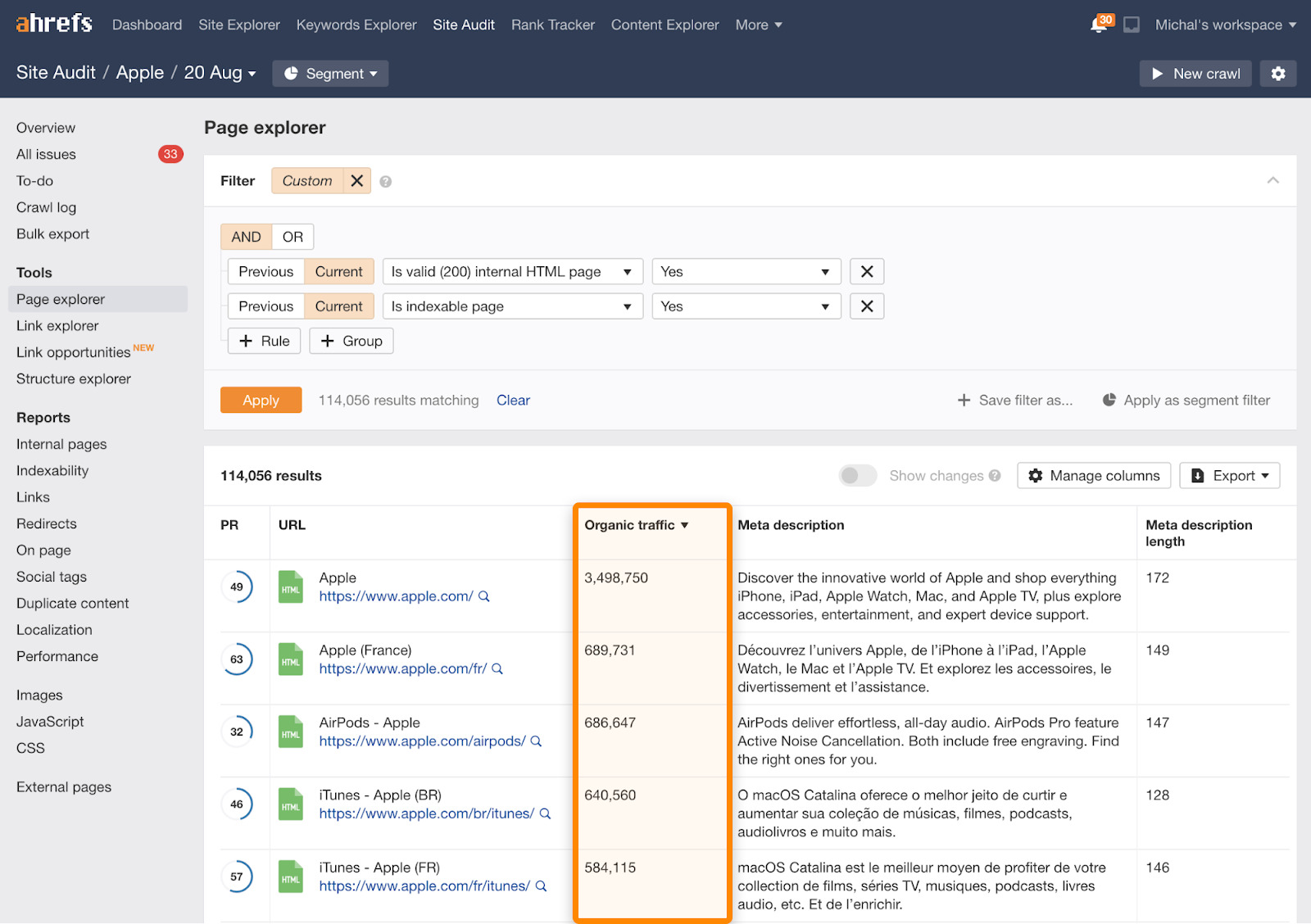Click the ahrefs logo

52,23
